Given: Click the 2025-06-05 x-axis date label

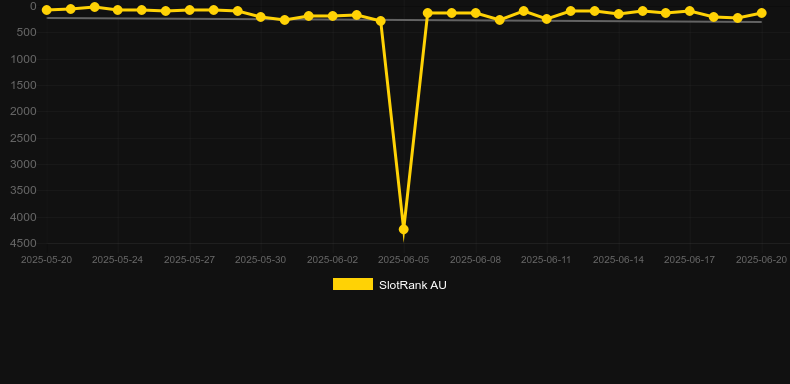Looking at the screenshot, I should (404, 260).
